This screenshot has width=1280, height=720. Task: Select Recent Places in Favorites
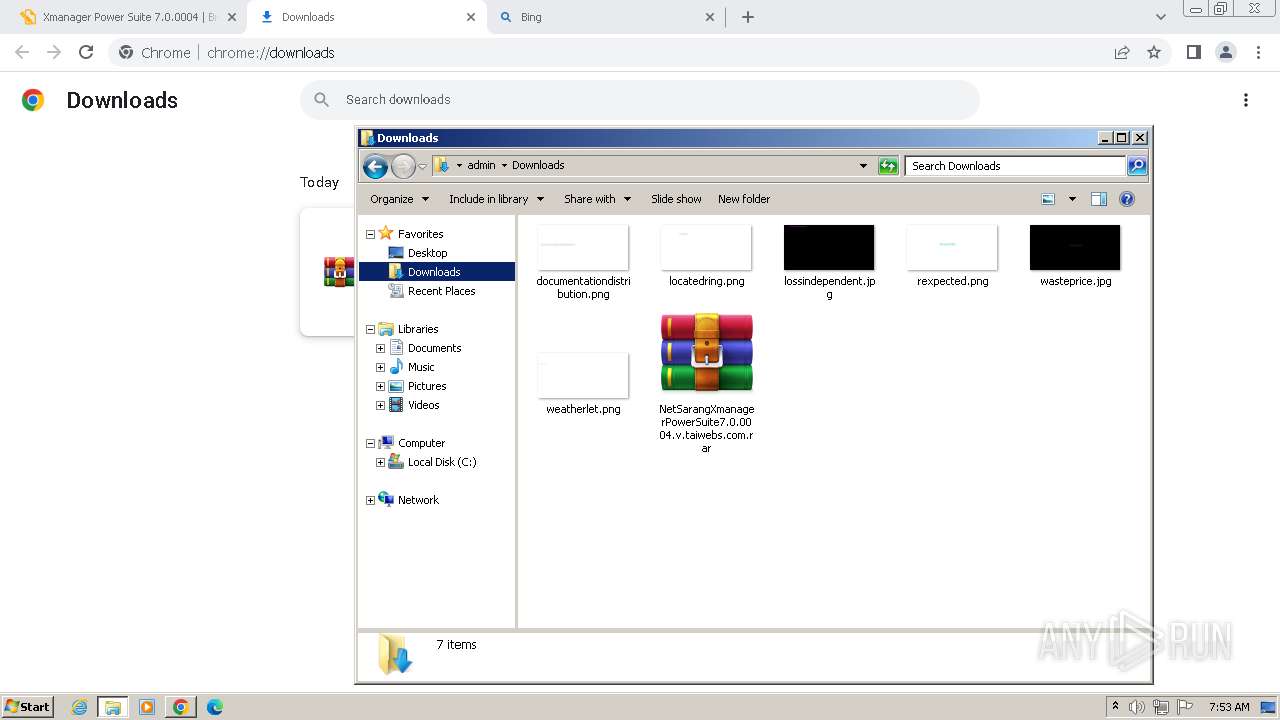[441, 291]
